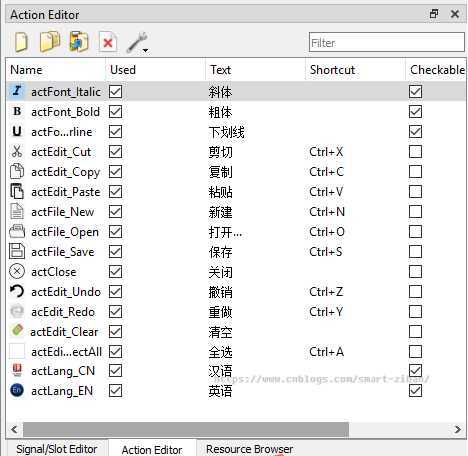Click the right scroll arrow
This screenshot has height=456, width=468.
[x=458, y=429]
